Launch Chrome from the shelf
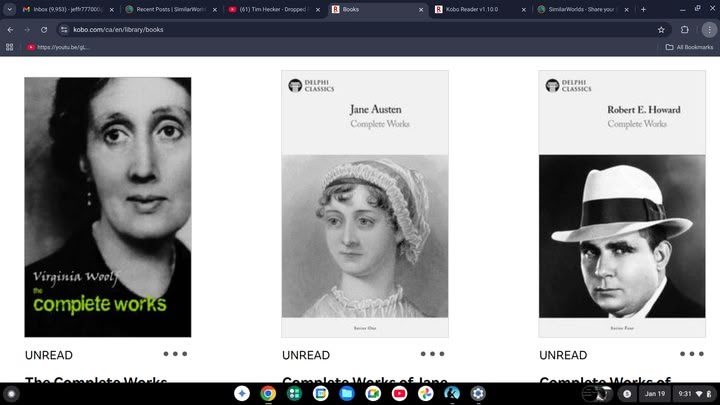 (x=268, y=394)
